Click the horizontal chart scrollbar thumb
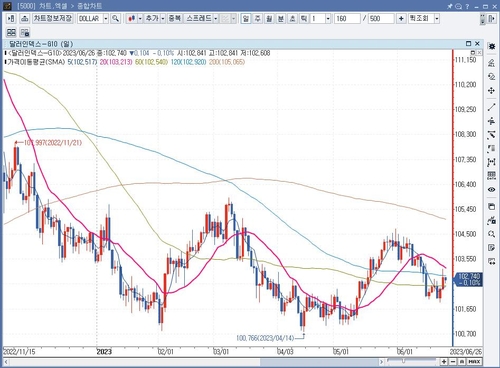Screen dimensions: 500x368 coord(319,362)
